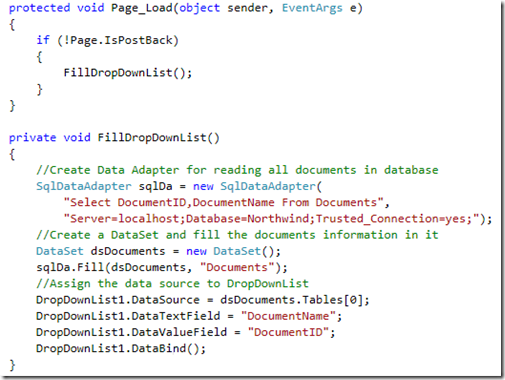Click the Page_Load method name
The image size is (505, 380).
click(x=141, y=8)
